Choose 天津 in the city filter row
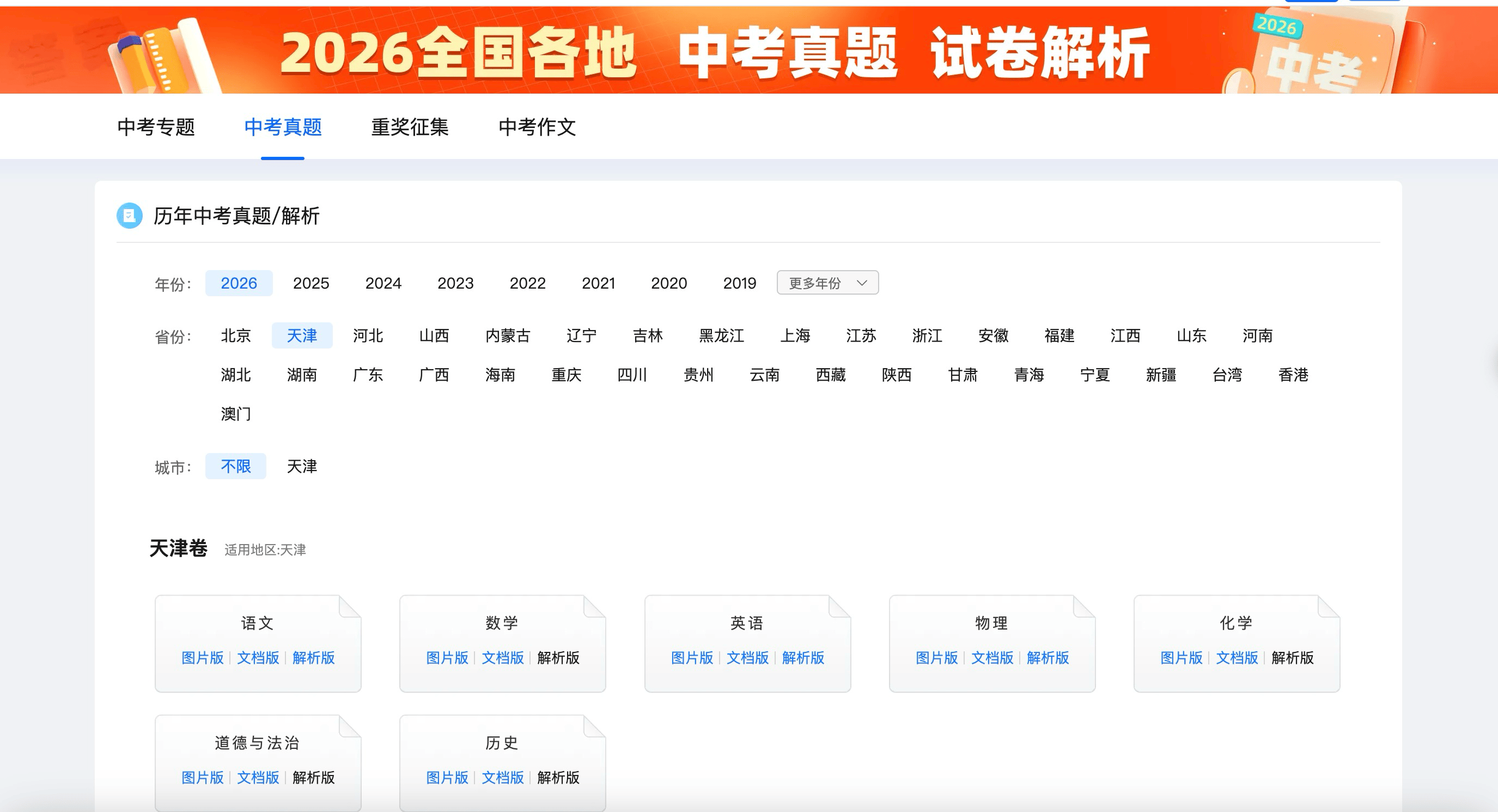The height and width of the screenshot is (812, 1498). pyautogui.click(x=302, y=466)
